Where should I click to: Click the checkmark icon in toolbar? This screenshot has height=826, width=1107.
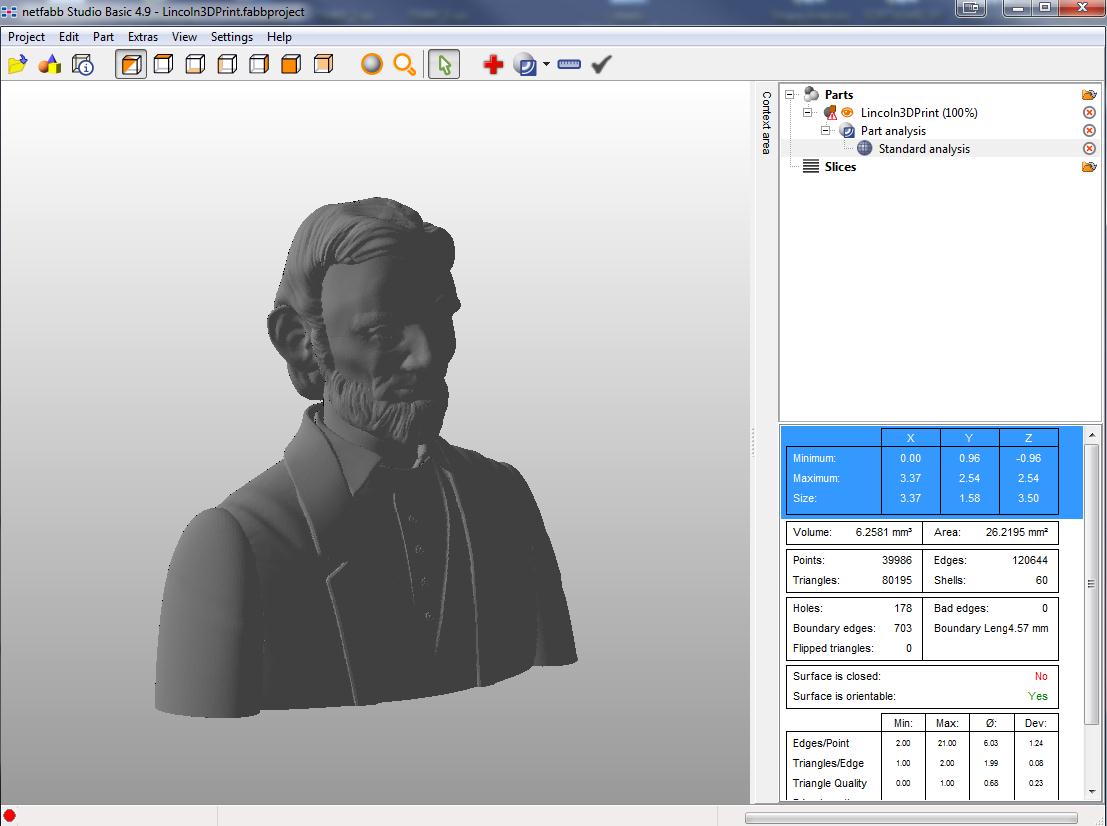(x=601, y=65)
